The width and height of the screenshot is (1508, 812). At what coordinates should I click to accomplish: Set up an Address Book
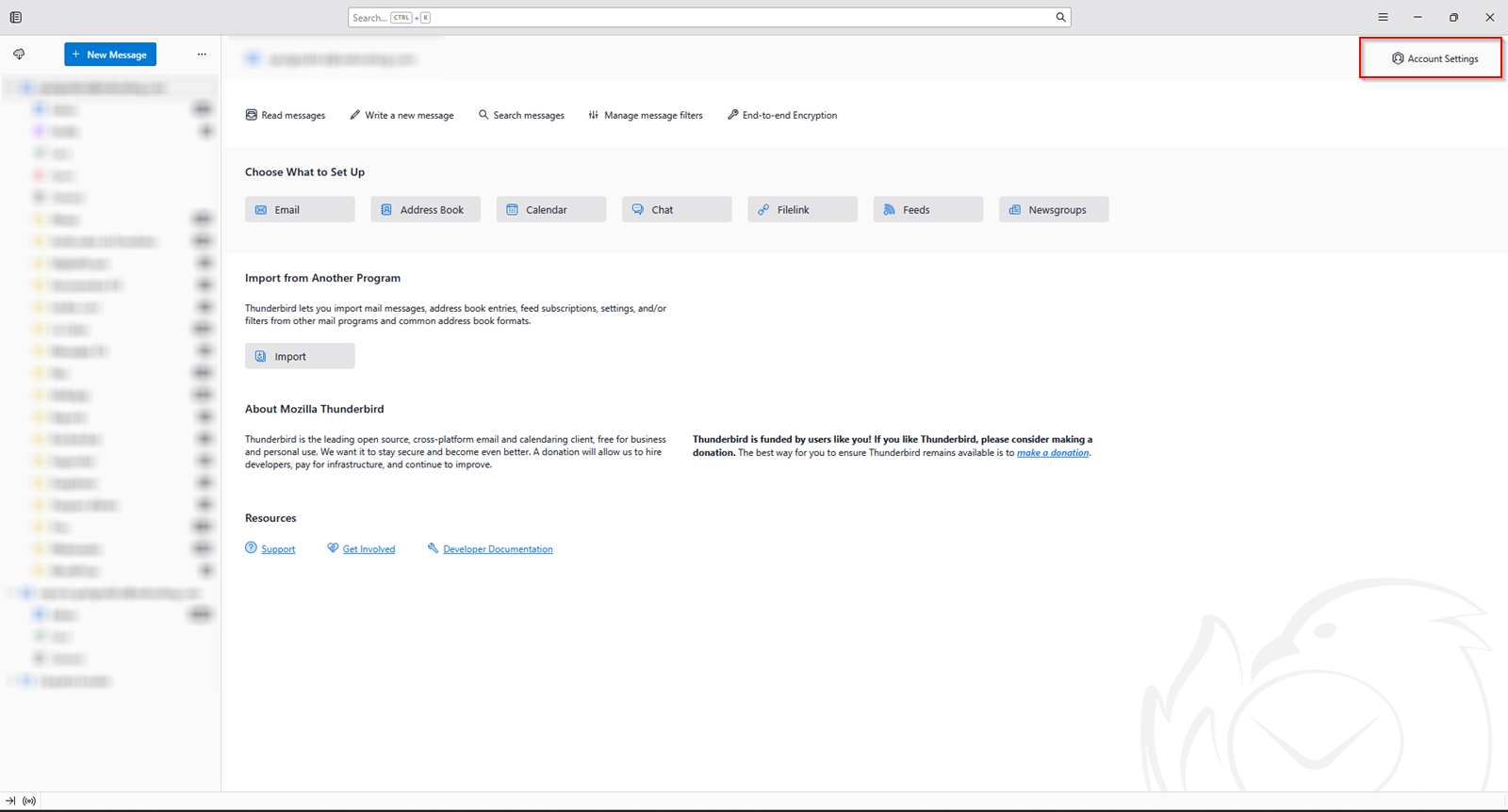(x=425, y=209)
